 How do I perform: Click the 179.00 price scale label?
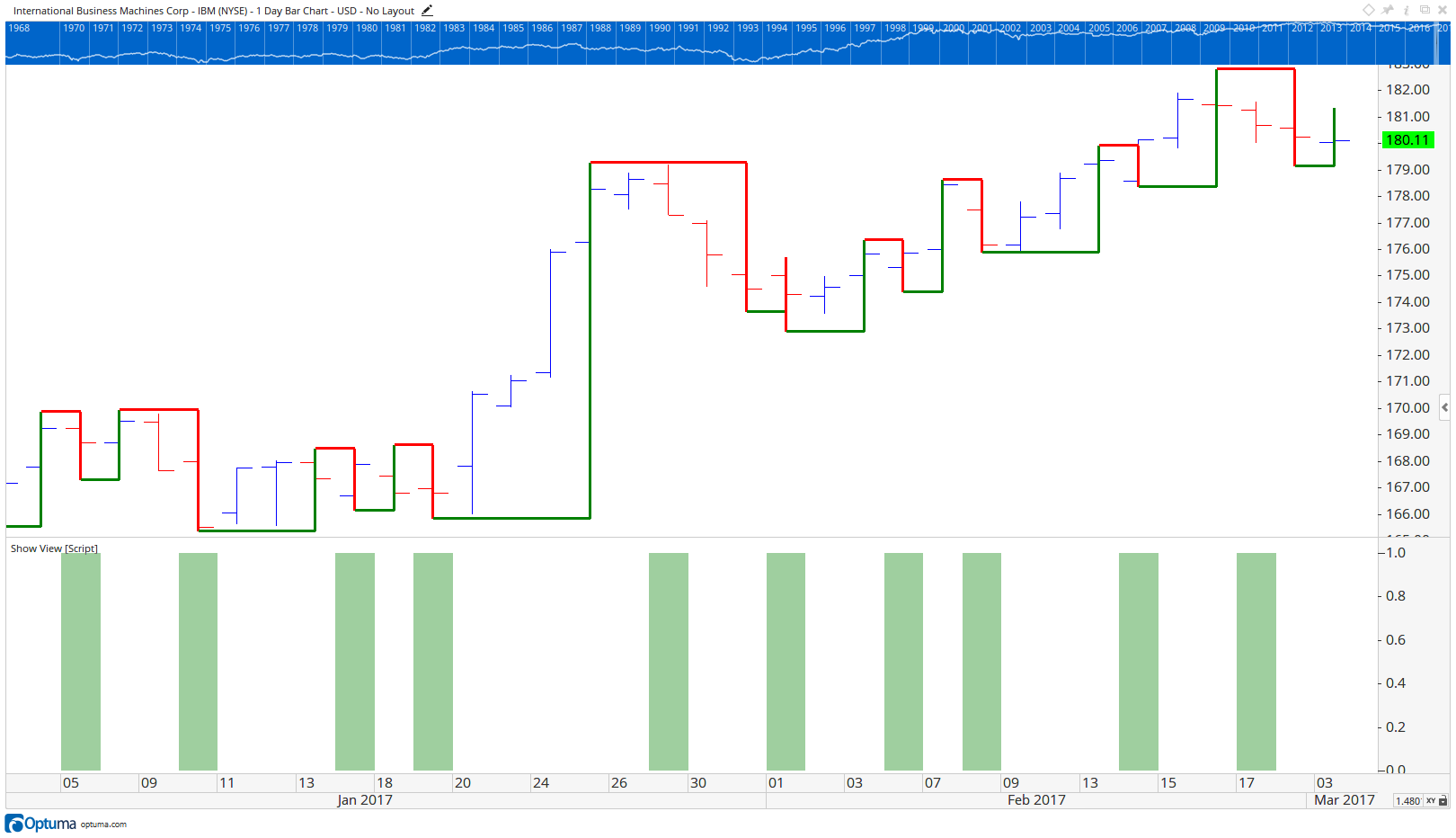click(x=1407, y=169)
